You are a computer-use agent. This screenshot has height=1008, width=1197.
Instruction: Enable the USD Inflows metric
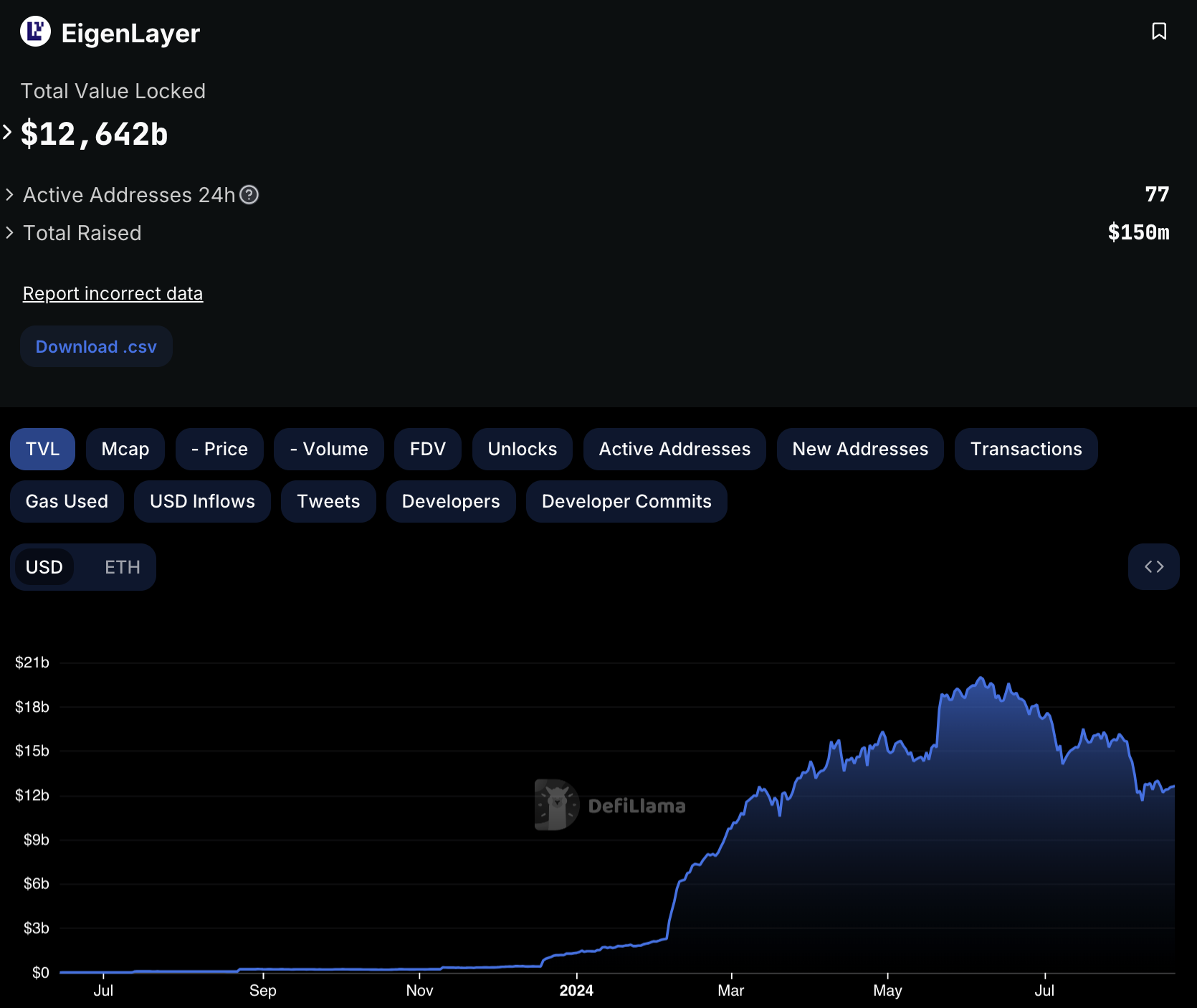click(x=202, y=502)
